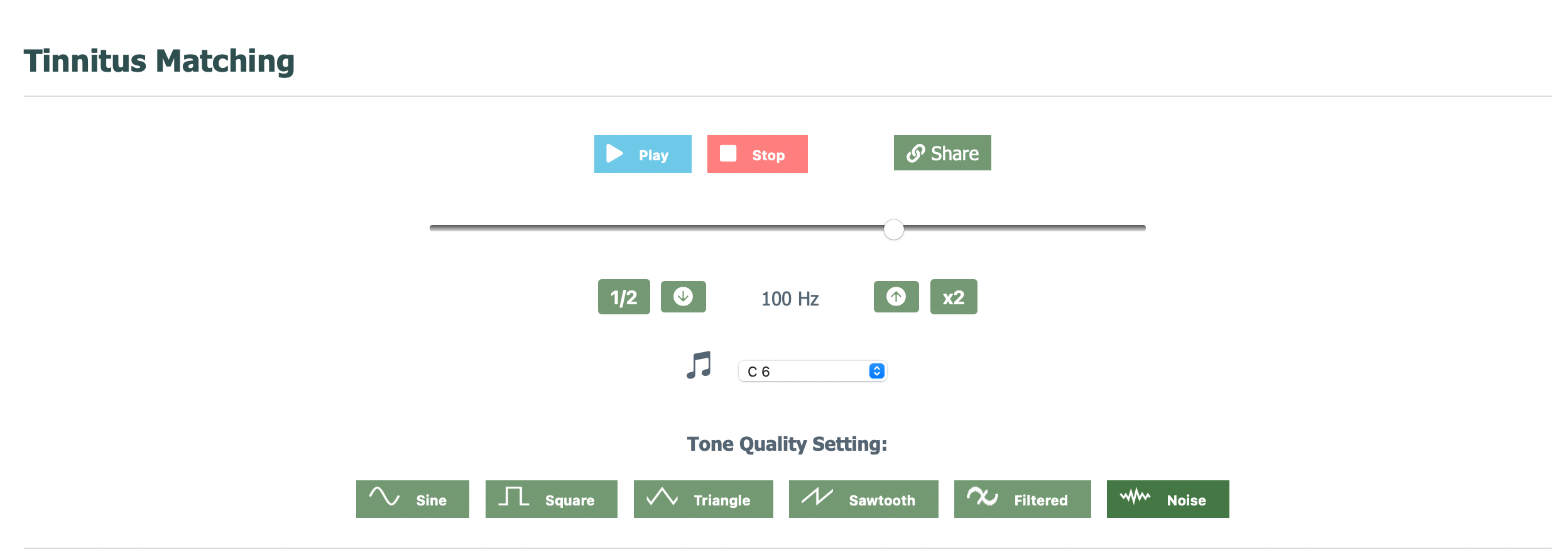The image size is (1568, 557).
Task: Click the Stop square icon
Action: [728, 154]
